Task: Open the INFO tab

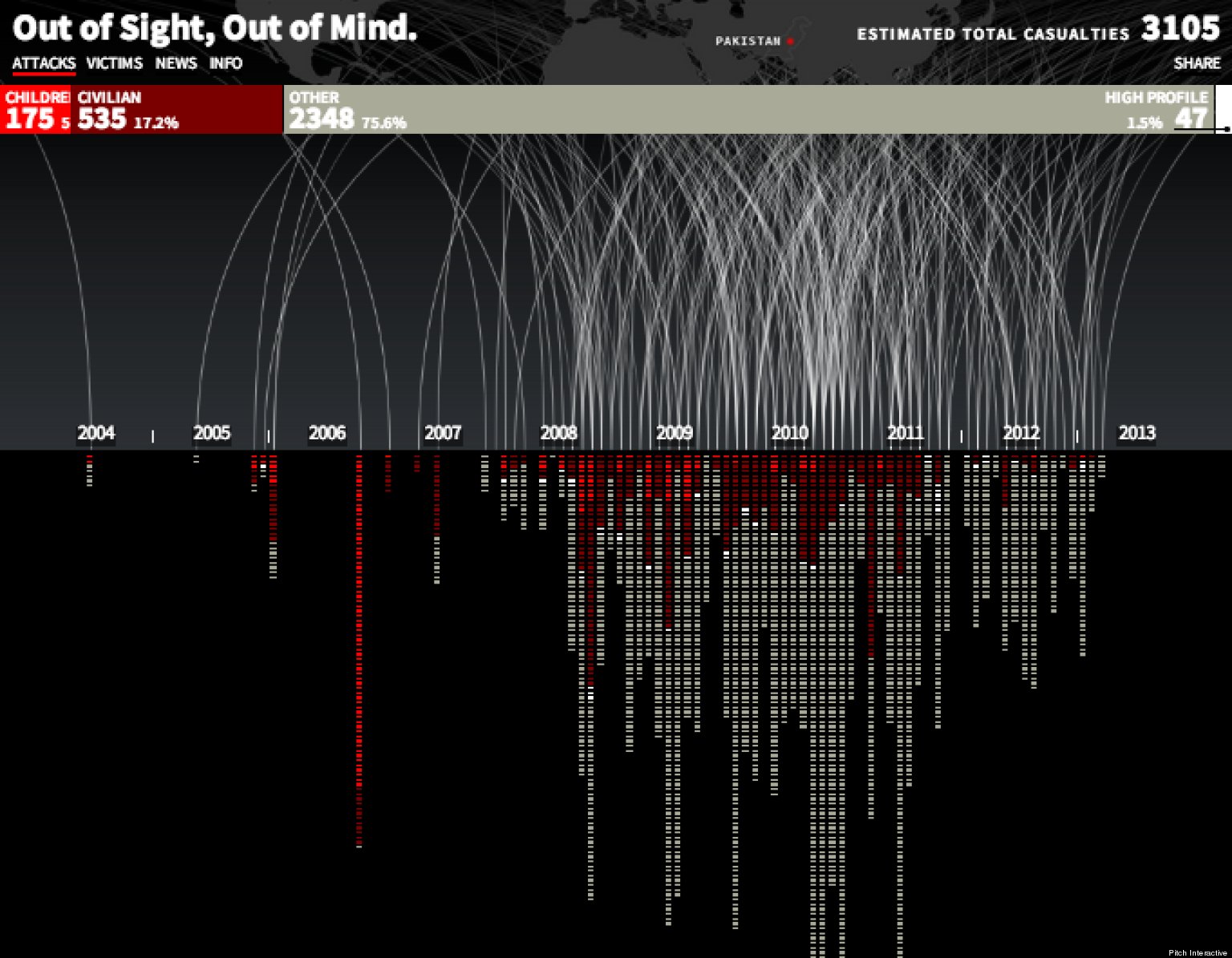Action: coord(226,63)
